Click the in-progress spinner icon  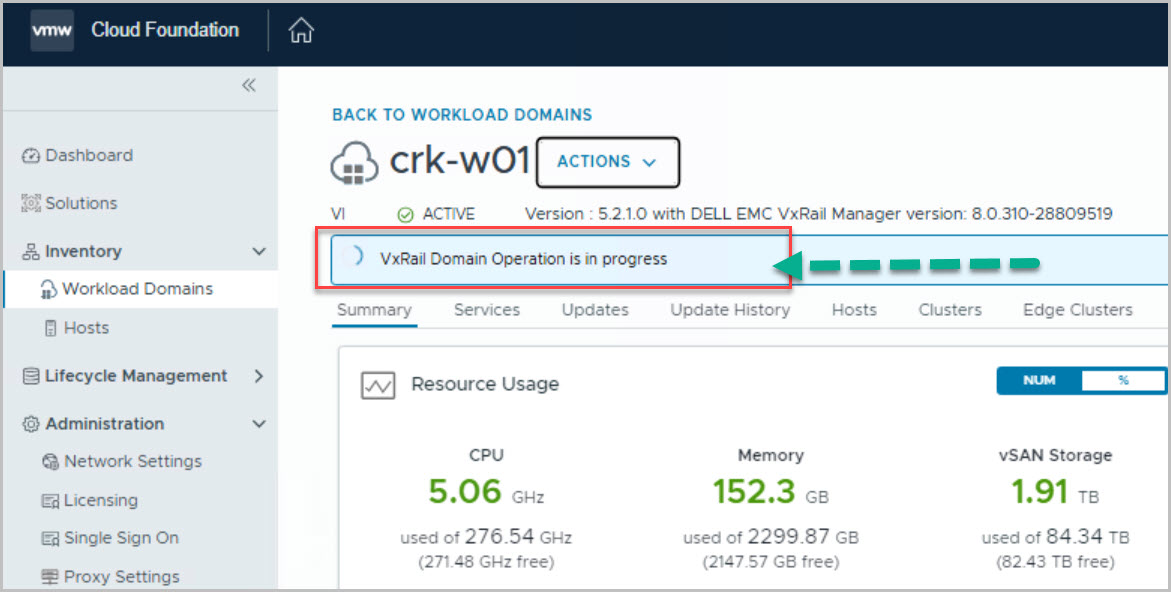coord(354,258)
